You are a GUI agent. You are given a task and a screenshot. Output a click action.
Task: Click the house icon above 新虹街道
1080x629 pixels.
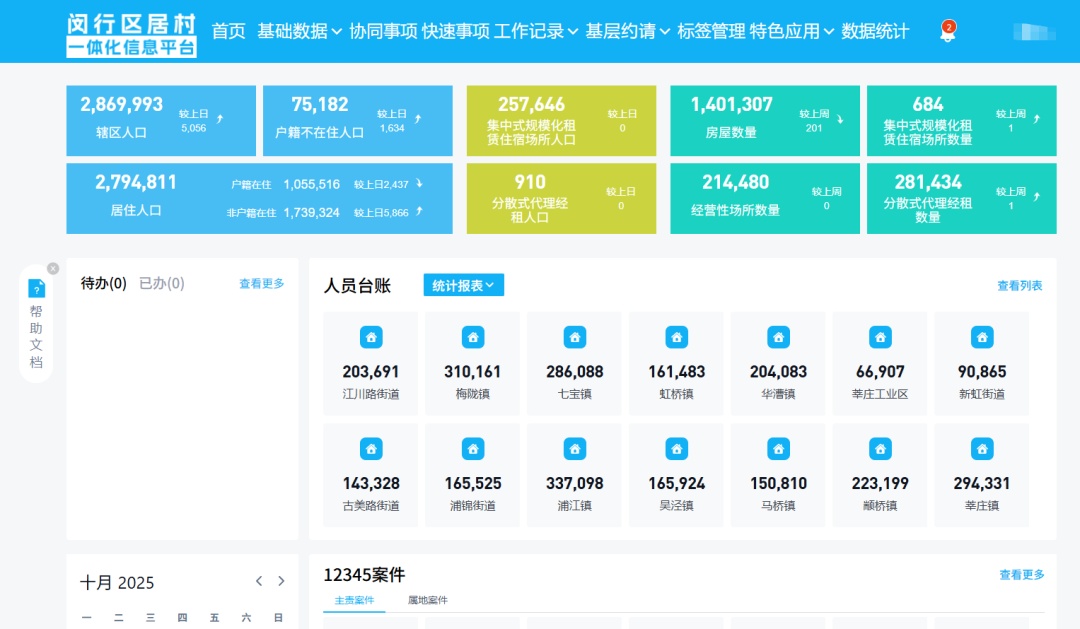(982, 337)
